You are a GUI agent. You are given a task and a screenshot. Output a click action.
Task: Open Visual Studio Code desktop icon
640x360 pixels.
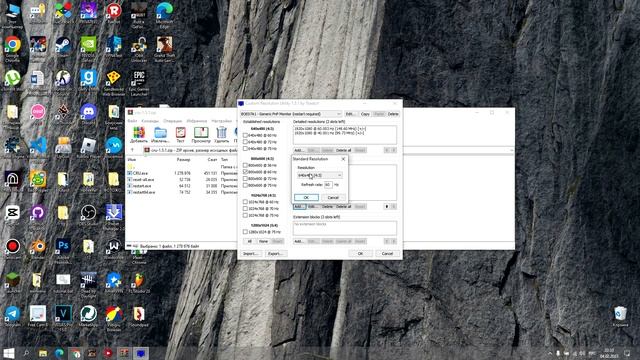pyautogui.click(x=38, y=145)
